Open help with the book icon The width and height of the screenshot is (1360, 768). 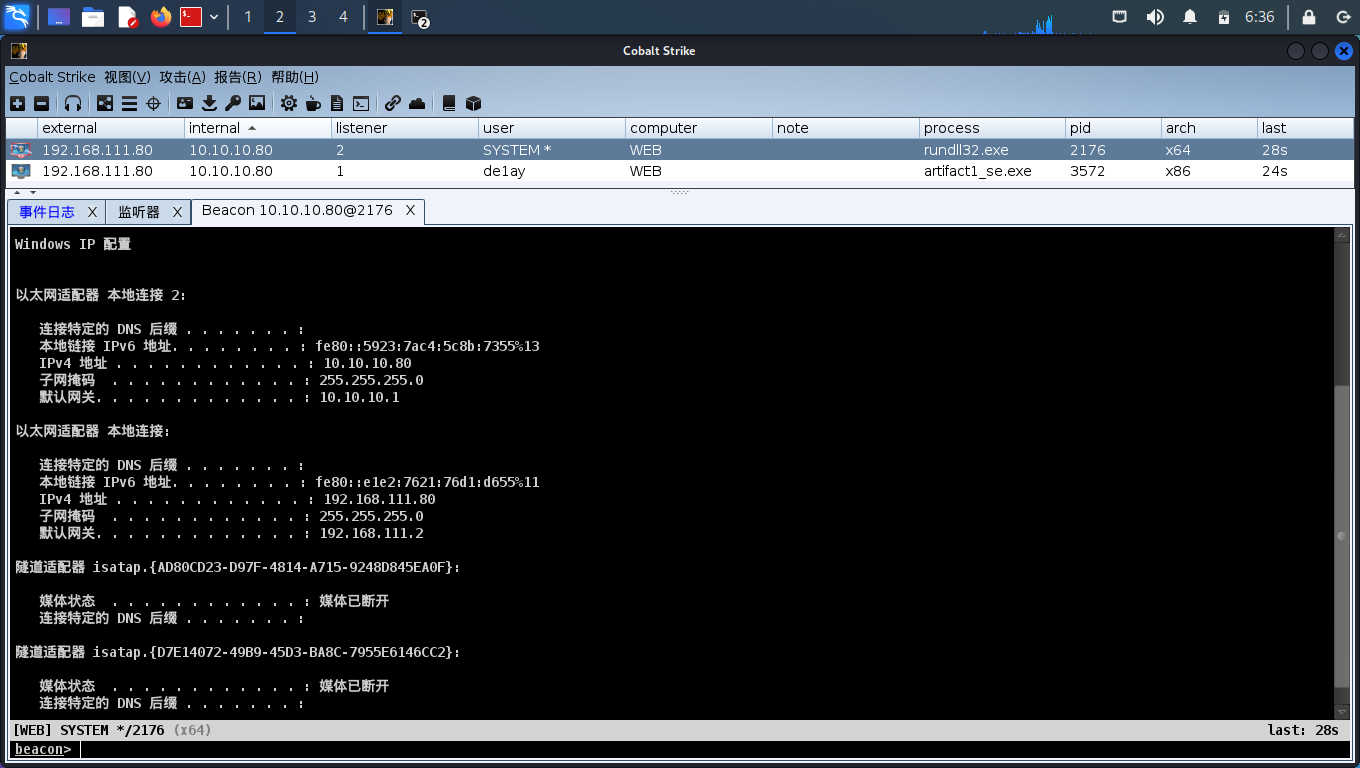click(449, 103)
